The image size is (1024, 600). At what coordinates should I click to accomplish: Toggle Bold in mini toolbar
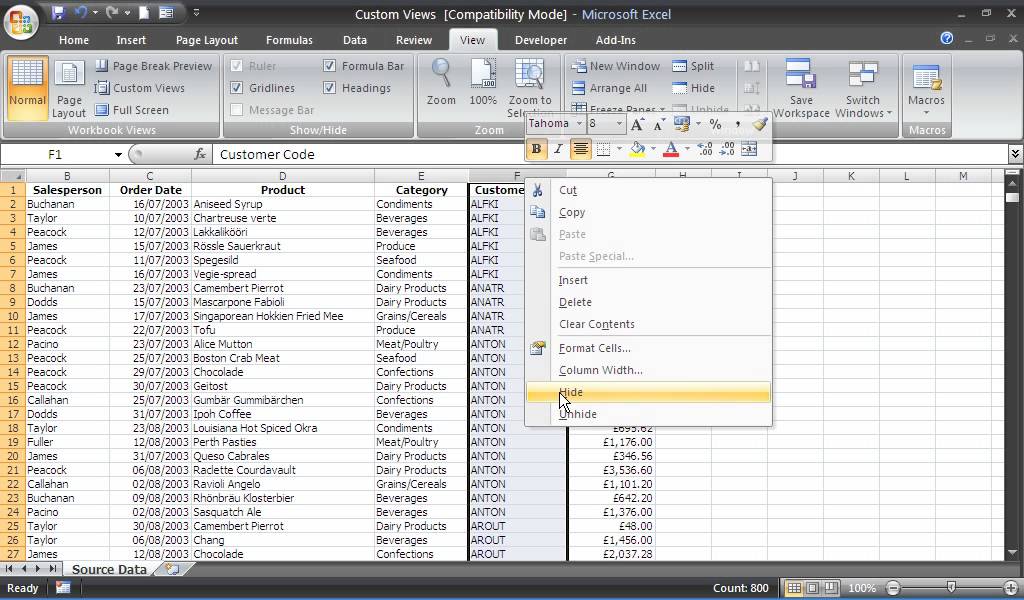click(x=536, y=149)
